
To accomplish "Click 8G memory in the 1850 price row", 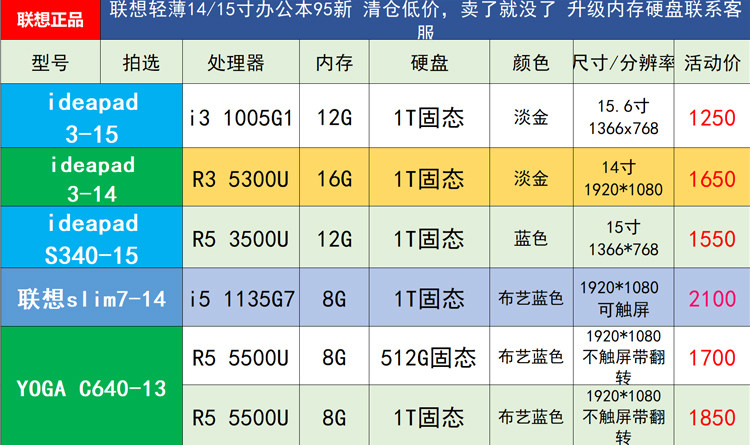I will (334, 415).
